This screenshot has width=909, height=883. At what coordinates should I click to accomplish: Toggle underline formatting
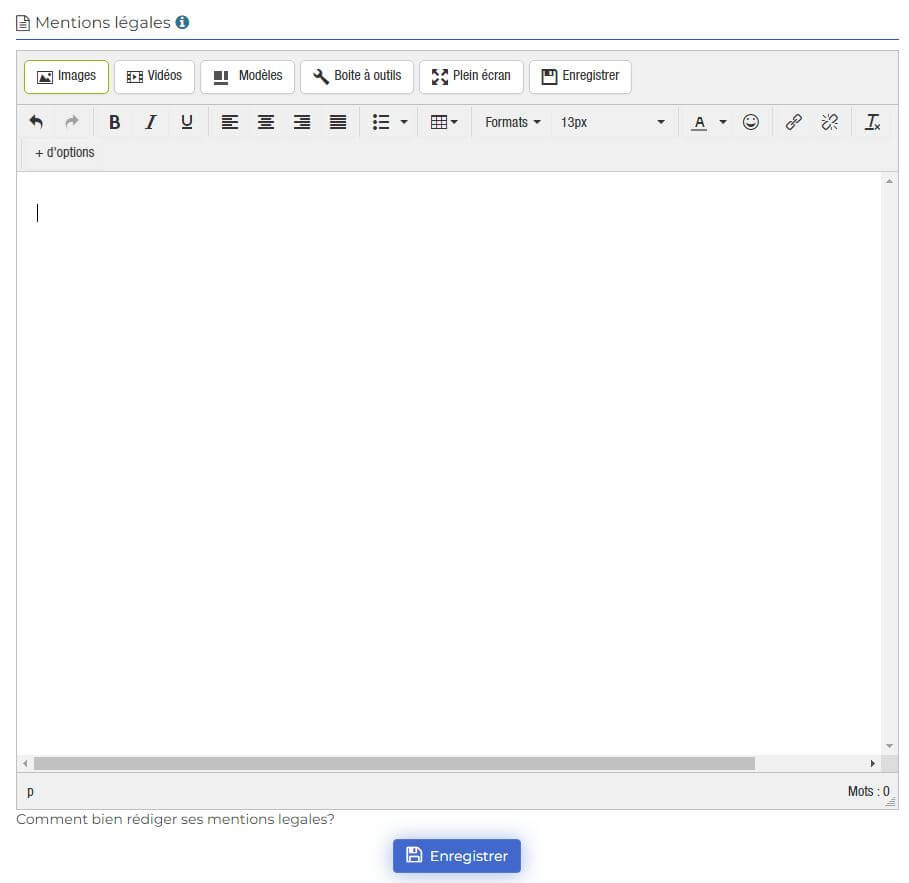(x=187, y=122)
